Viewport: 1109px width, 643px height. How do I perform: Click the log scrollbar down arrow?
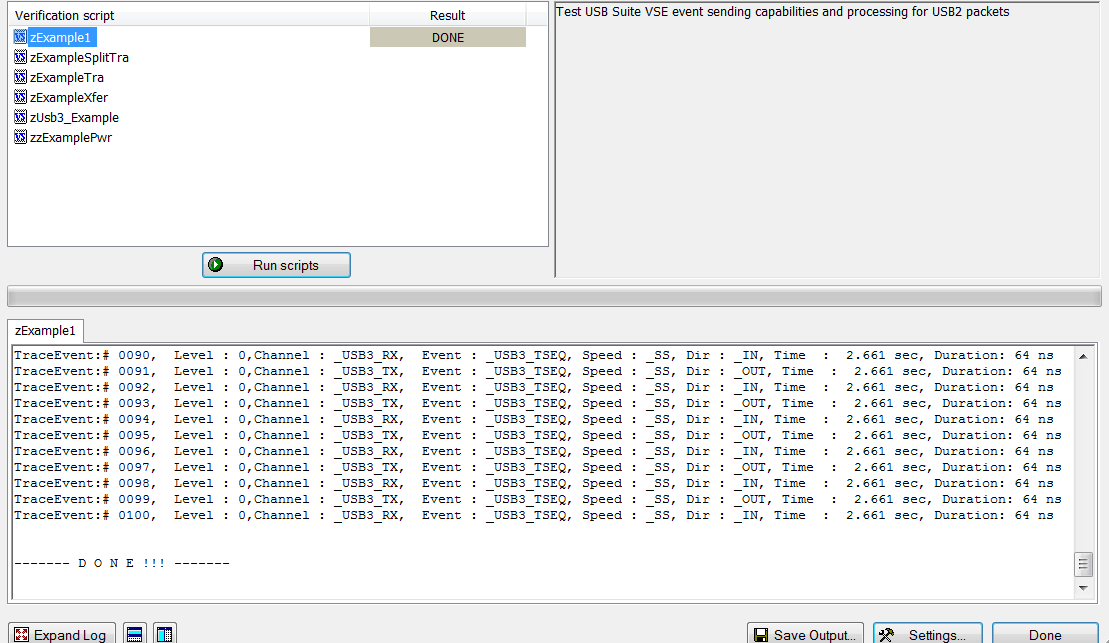1083,588
